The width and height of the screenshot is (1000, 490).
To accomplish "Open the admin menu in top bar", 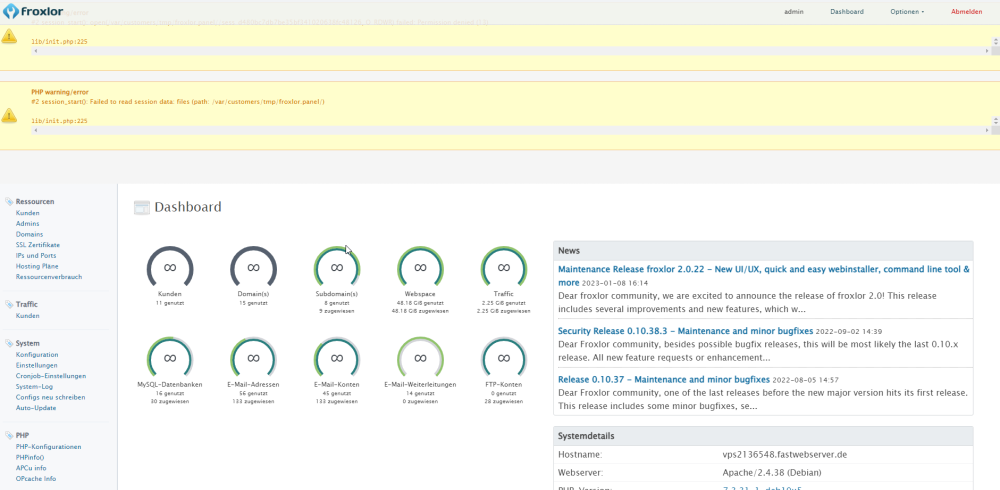I will click(x=794, y=12).
